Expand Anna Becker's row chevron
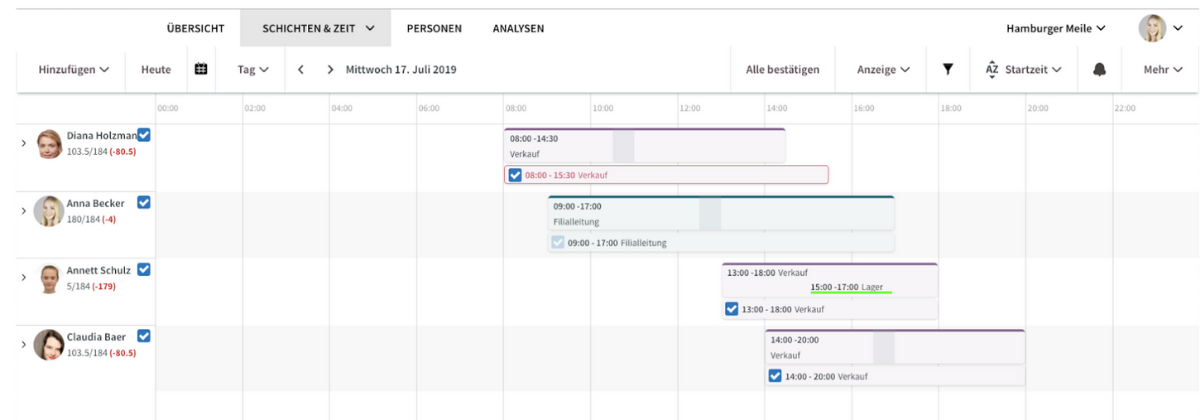This screenshot has width=1200, height=420. pyautogui.click(x=24, y=210)
